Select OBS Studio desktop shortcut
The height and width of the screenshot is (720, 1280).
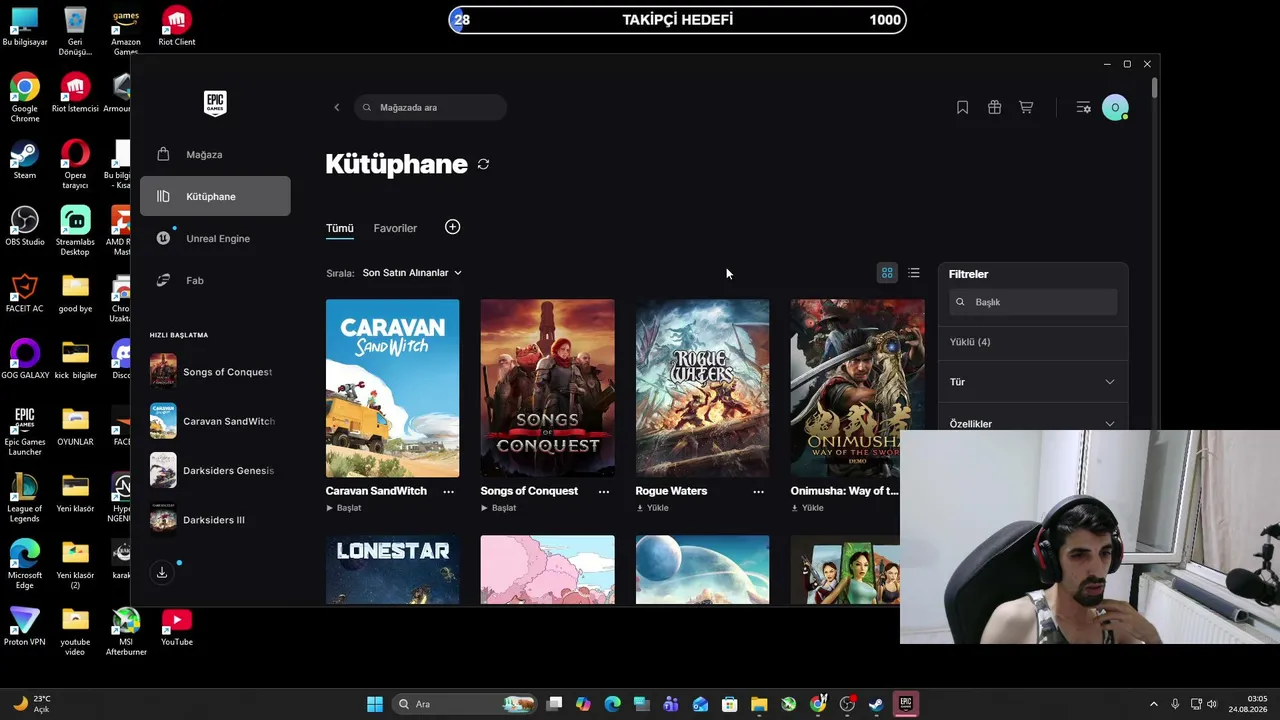[25, 226]
